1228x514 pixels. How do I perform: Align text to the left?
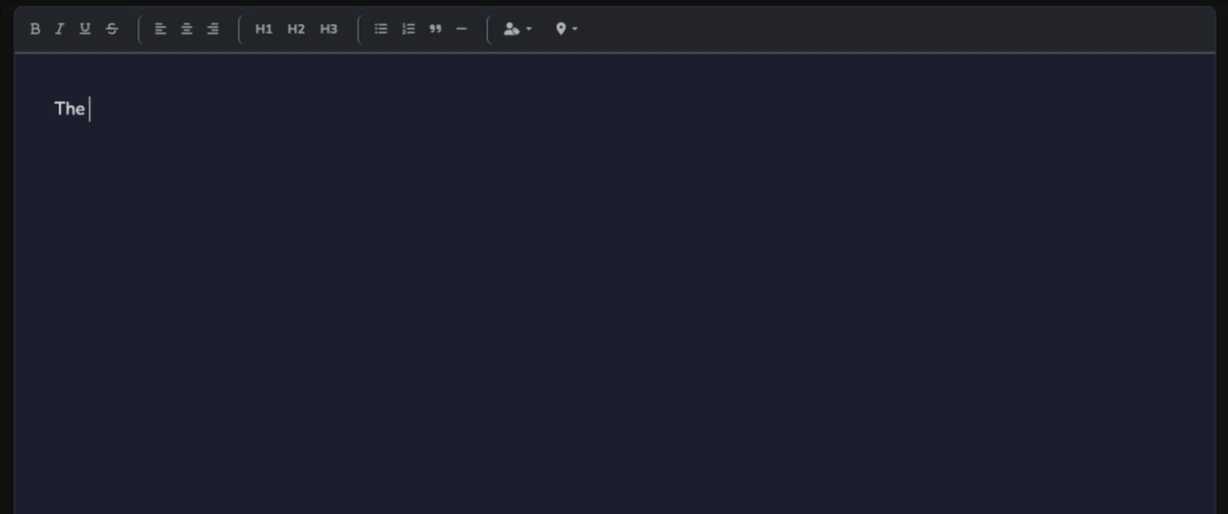[x=160, y=29]
